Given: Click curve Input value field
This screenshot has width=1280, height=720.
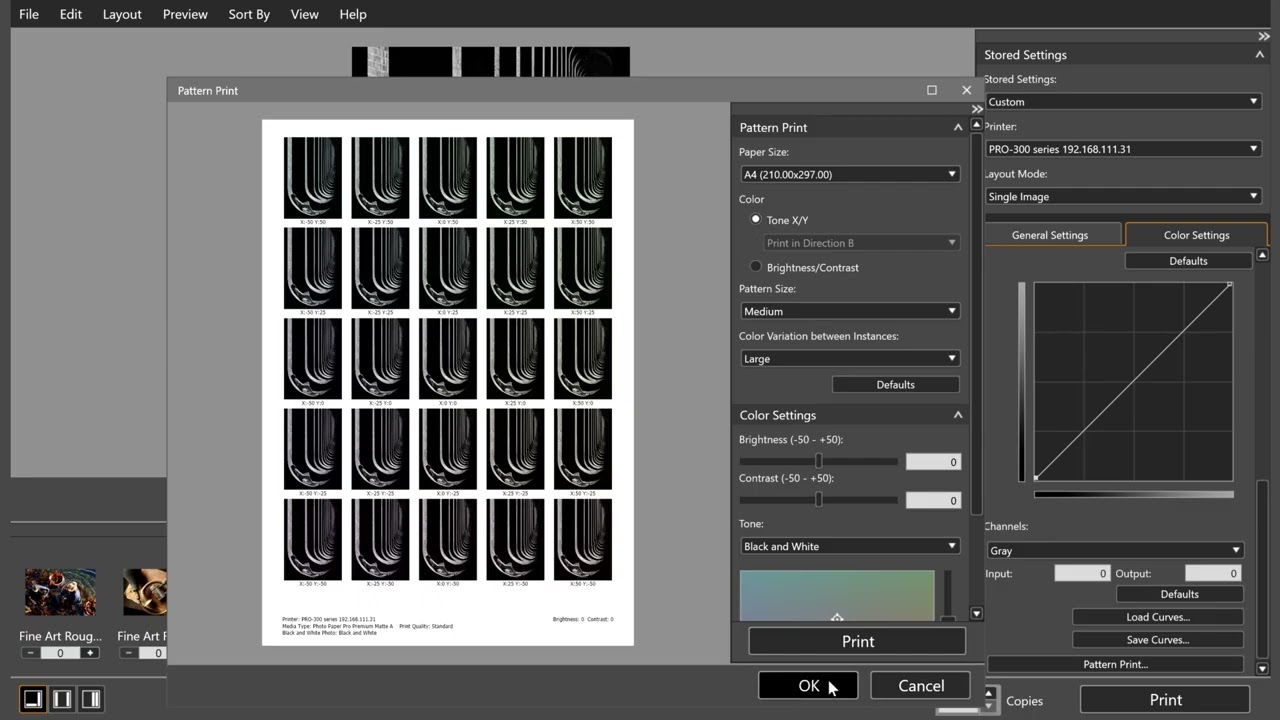Looking at the screenshot, I should [x=1082, y=573].
